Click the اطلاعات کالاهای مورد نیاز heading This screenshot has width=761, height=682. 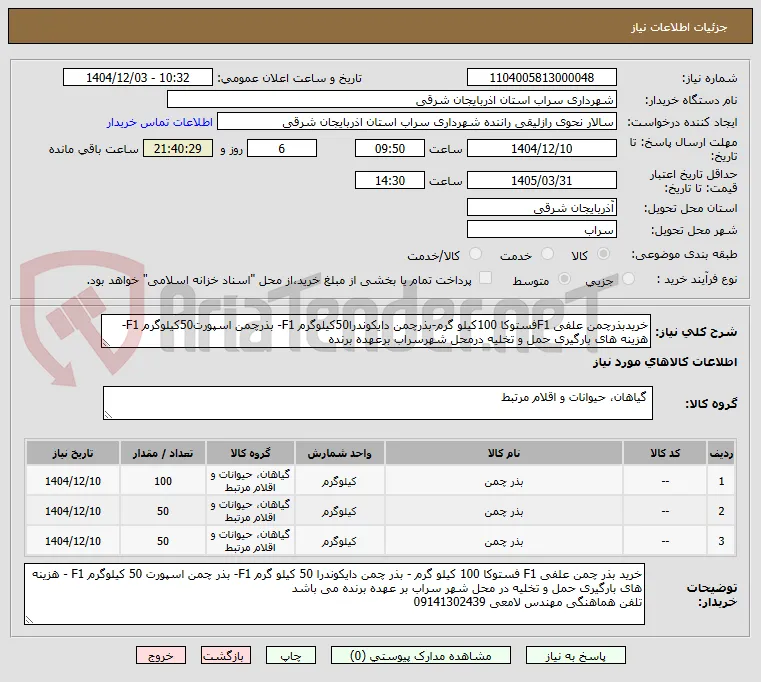665,362
